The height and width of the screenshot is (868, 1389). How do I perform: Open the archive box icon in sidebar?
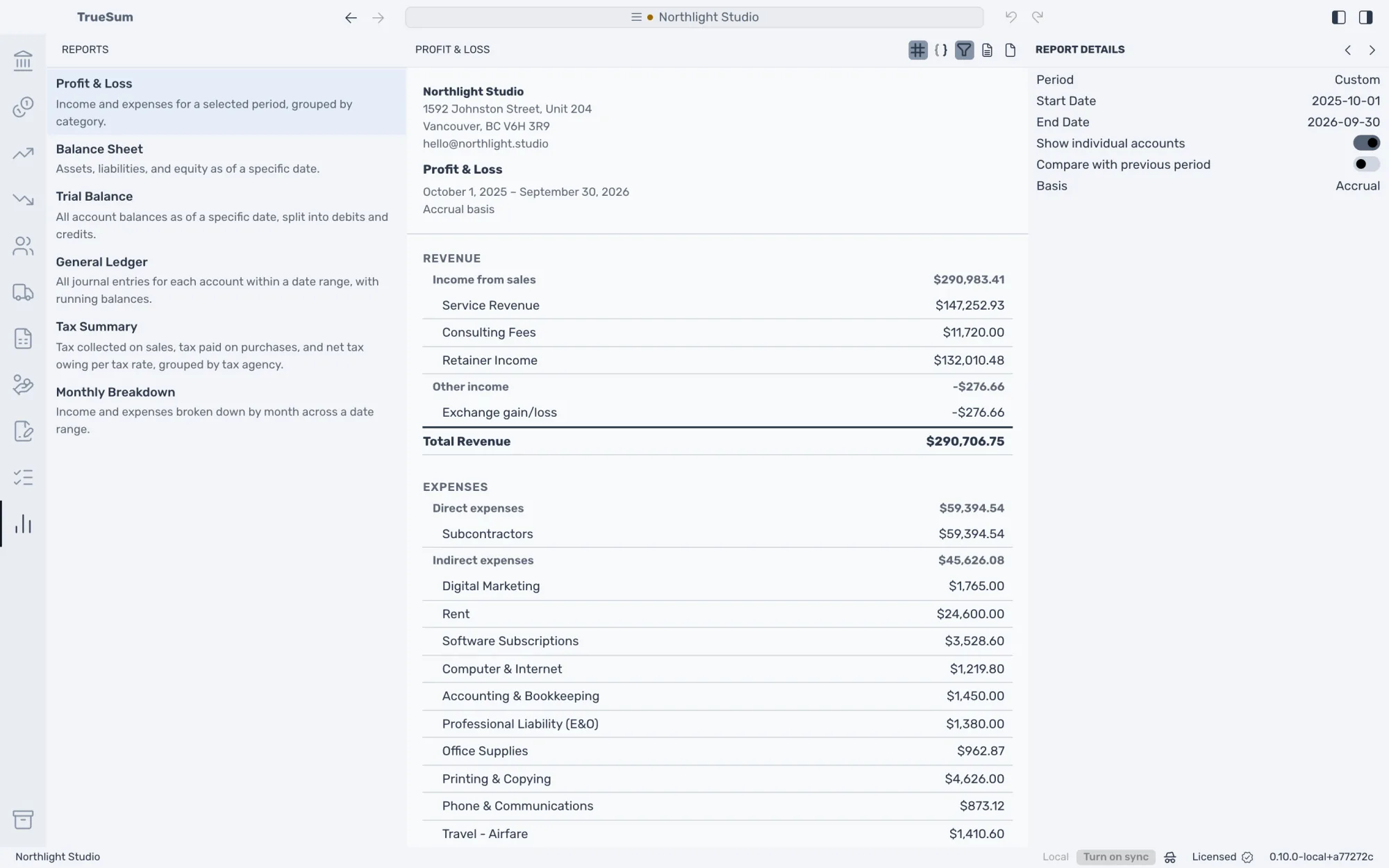tap(23, 819)
